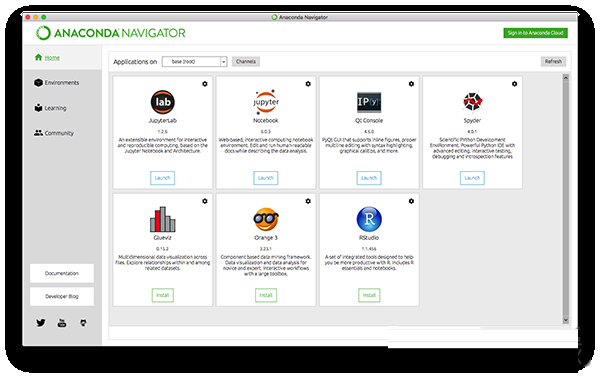
Task: Open the Twitter link icon
Action: pyautogui.click(x=41, y=323)
